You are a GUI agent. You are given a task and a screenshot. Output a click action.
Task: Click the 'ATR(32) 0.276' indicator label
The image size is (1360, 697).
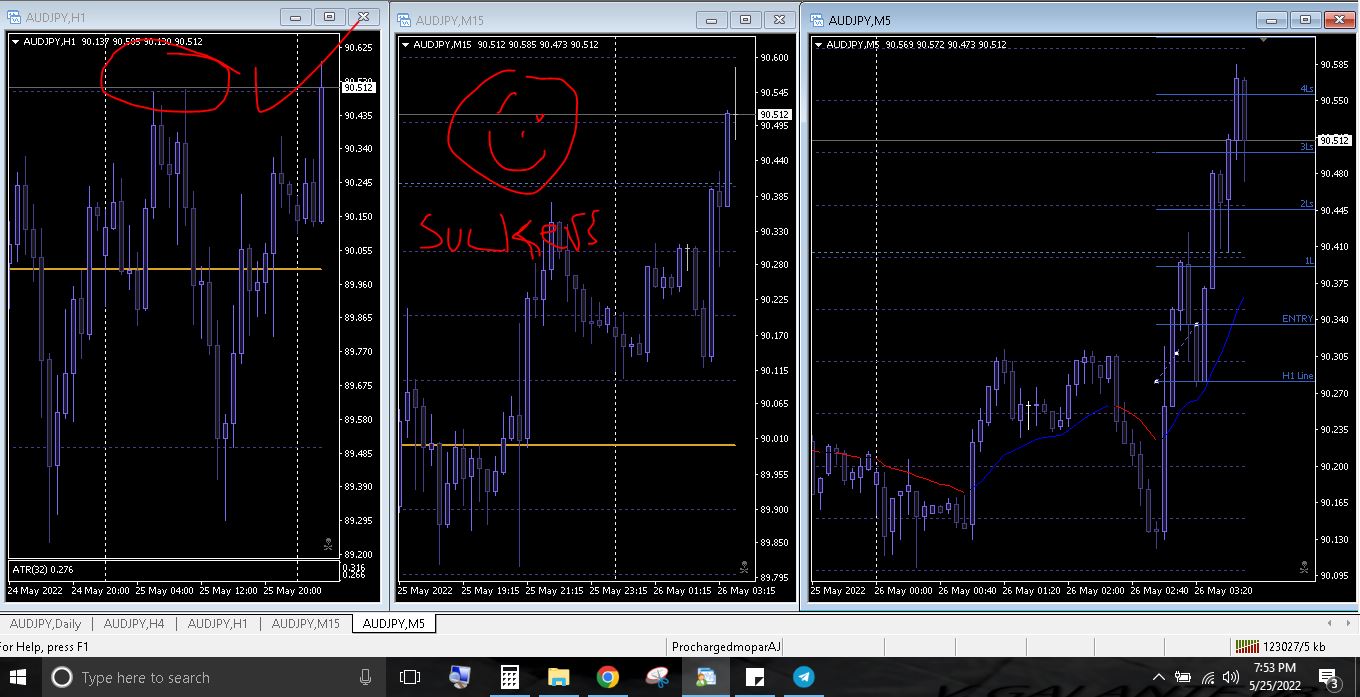42,569
